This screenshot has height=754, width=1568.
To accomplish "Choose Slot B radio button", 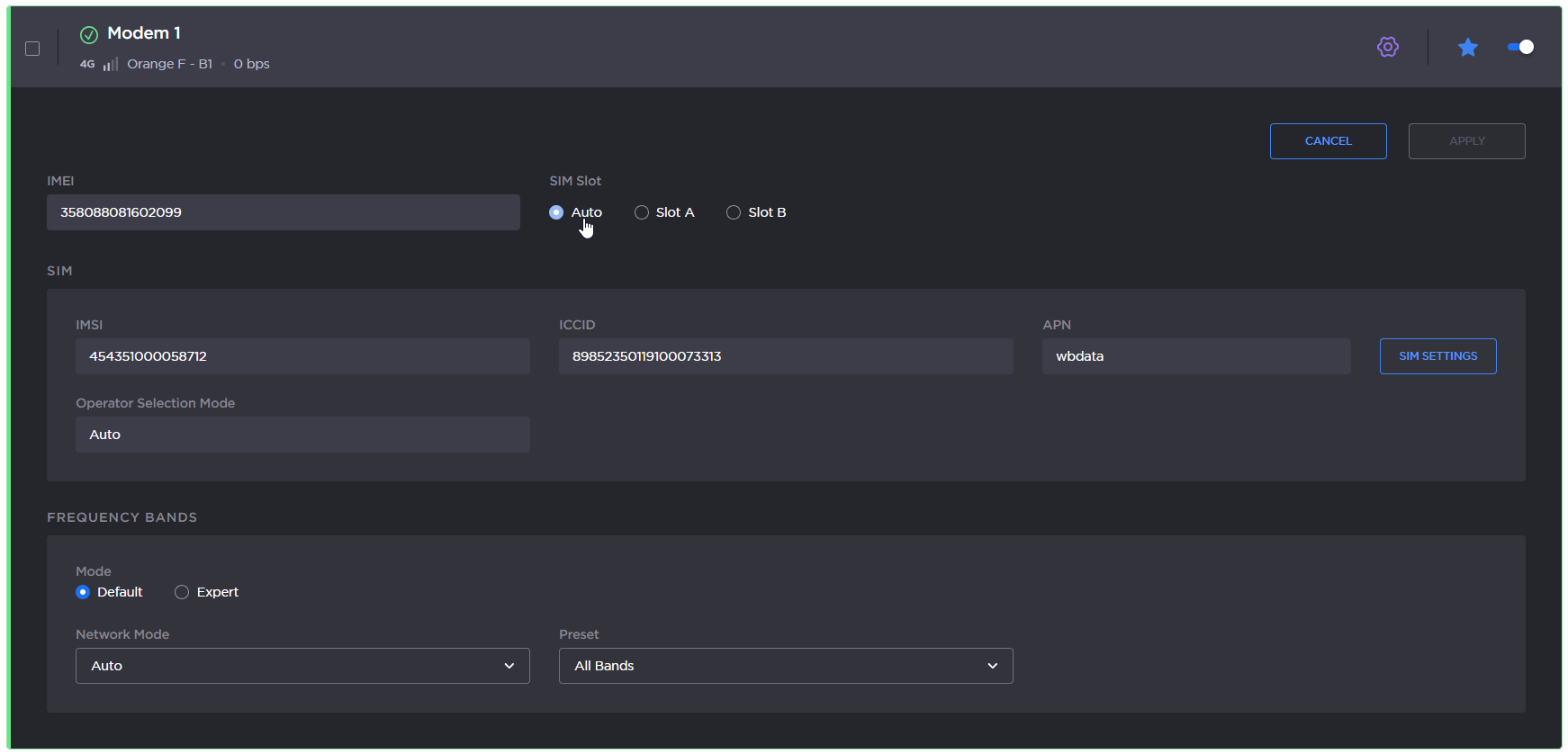I will point(734,212).
